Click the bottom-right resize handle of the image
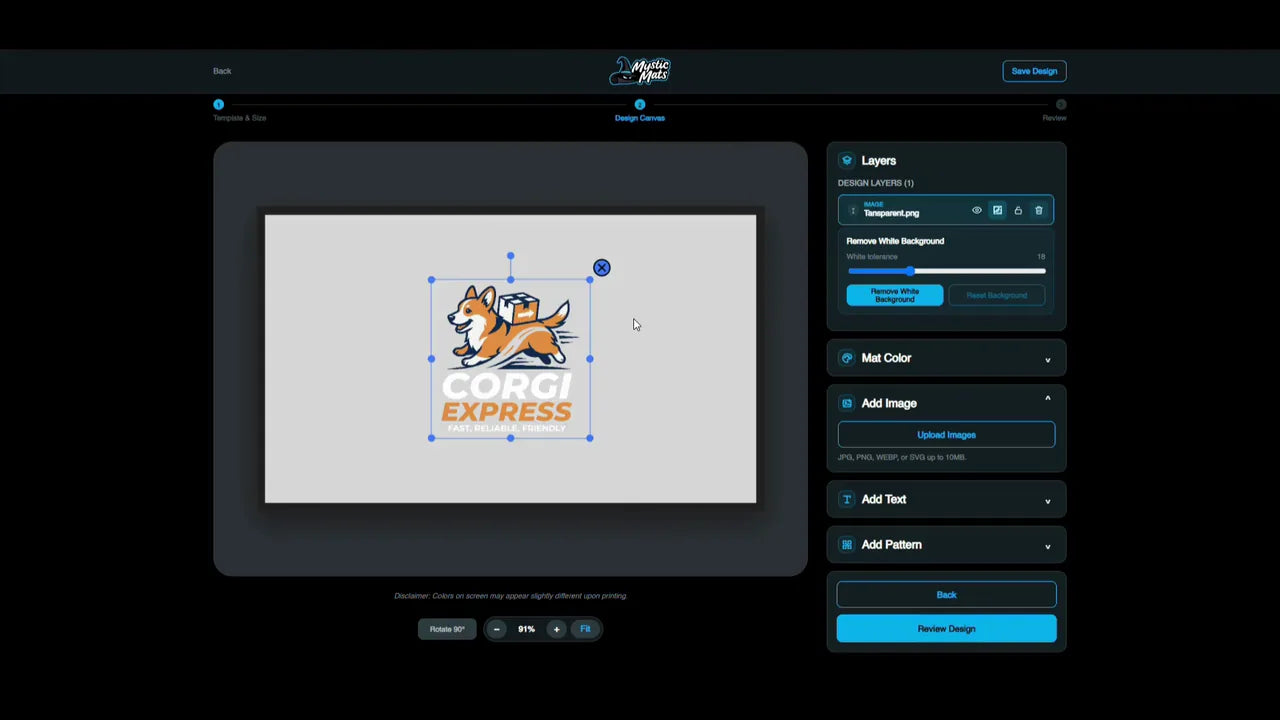This screenshot has width=1280, height=720. pyautogui.click(x=590, y=438)
